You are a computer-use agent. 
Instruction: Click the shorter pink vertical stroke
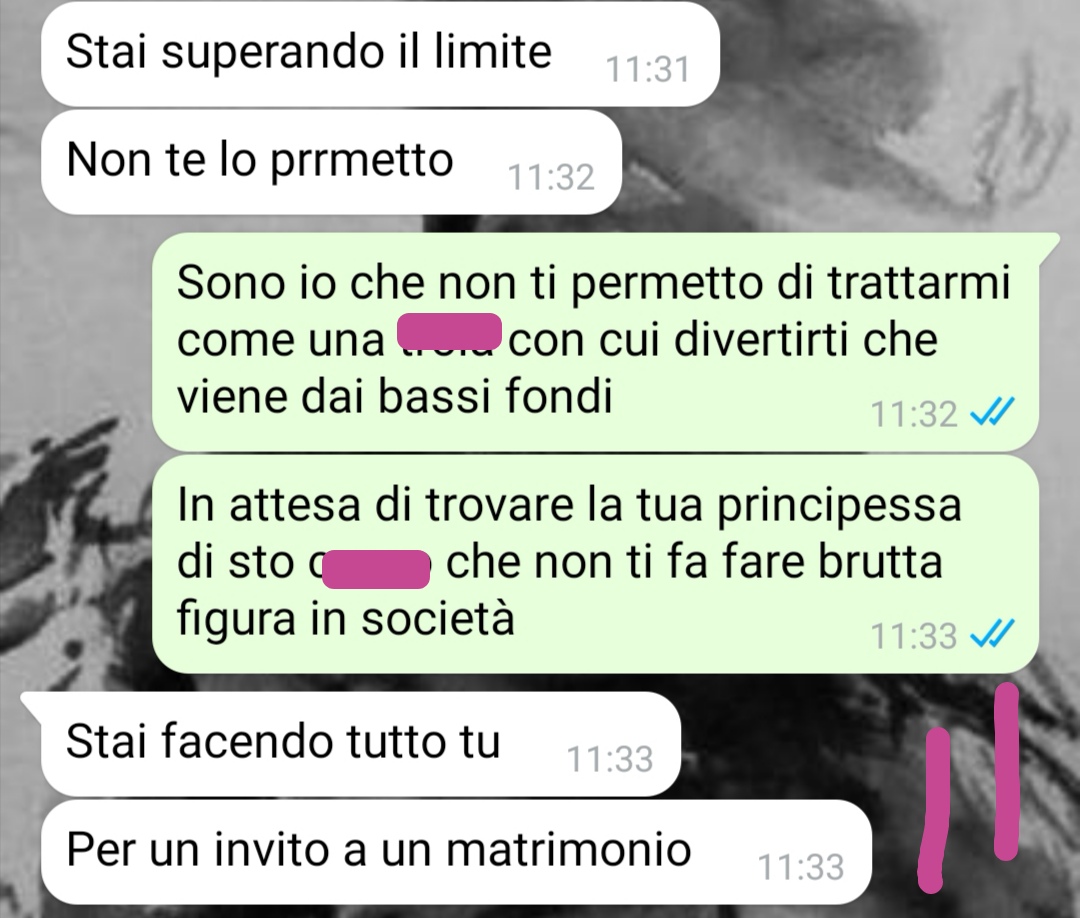tap(935, 809)
